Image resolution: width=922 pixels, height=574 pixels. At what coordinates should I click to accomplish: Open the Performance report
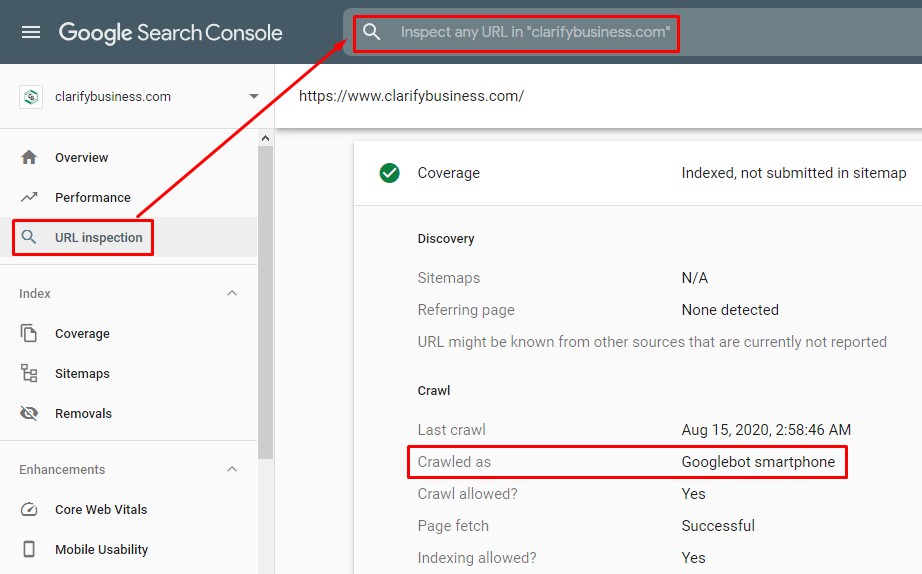(93, 198)
